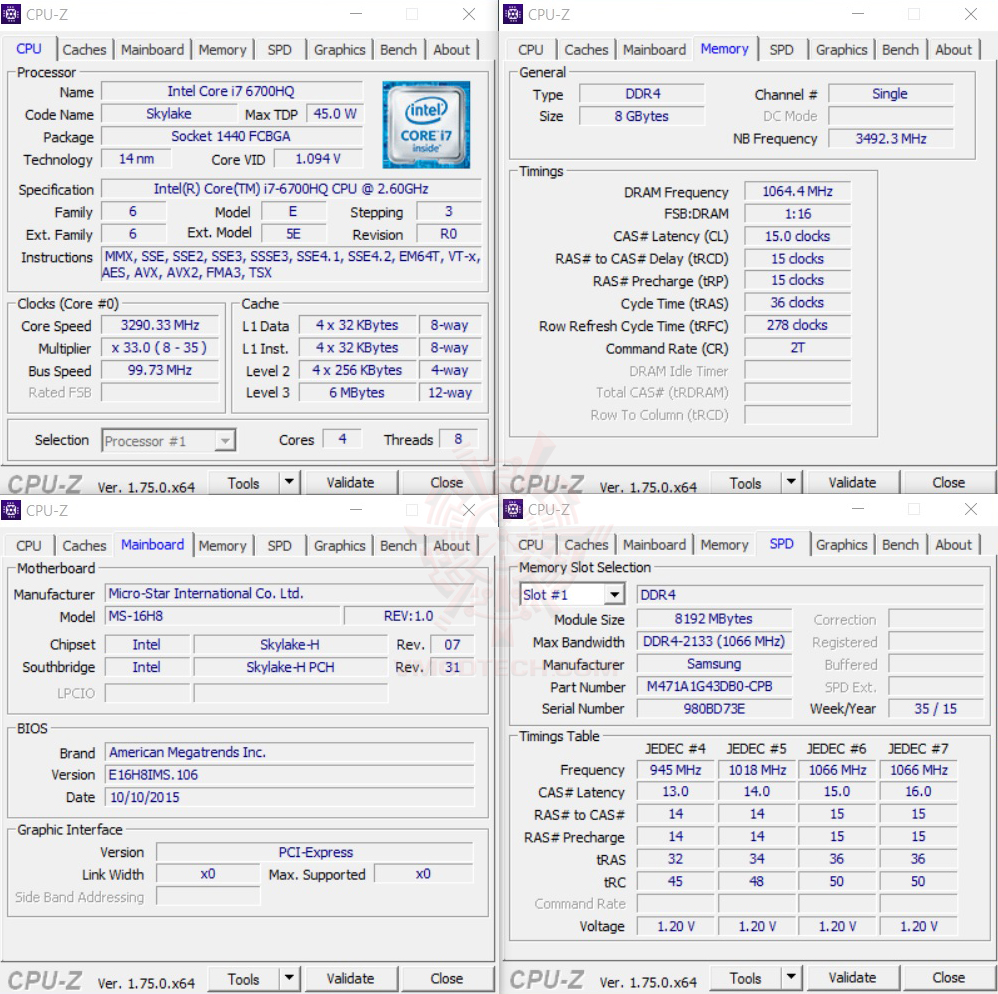
Task: Click the Validate button in the CPU window
Action: (350, 482)
